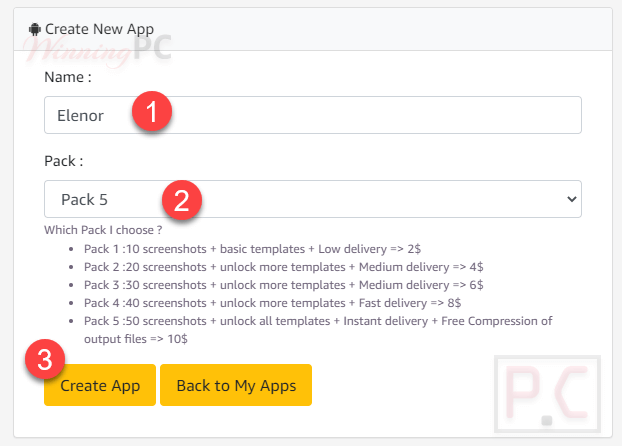Click the Pack 5 Instant delivery description
Screen dimensions: 622x446
[318, 330]
